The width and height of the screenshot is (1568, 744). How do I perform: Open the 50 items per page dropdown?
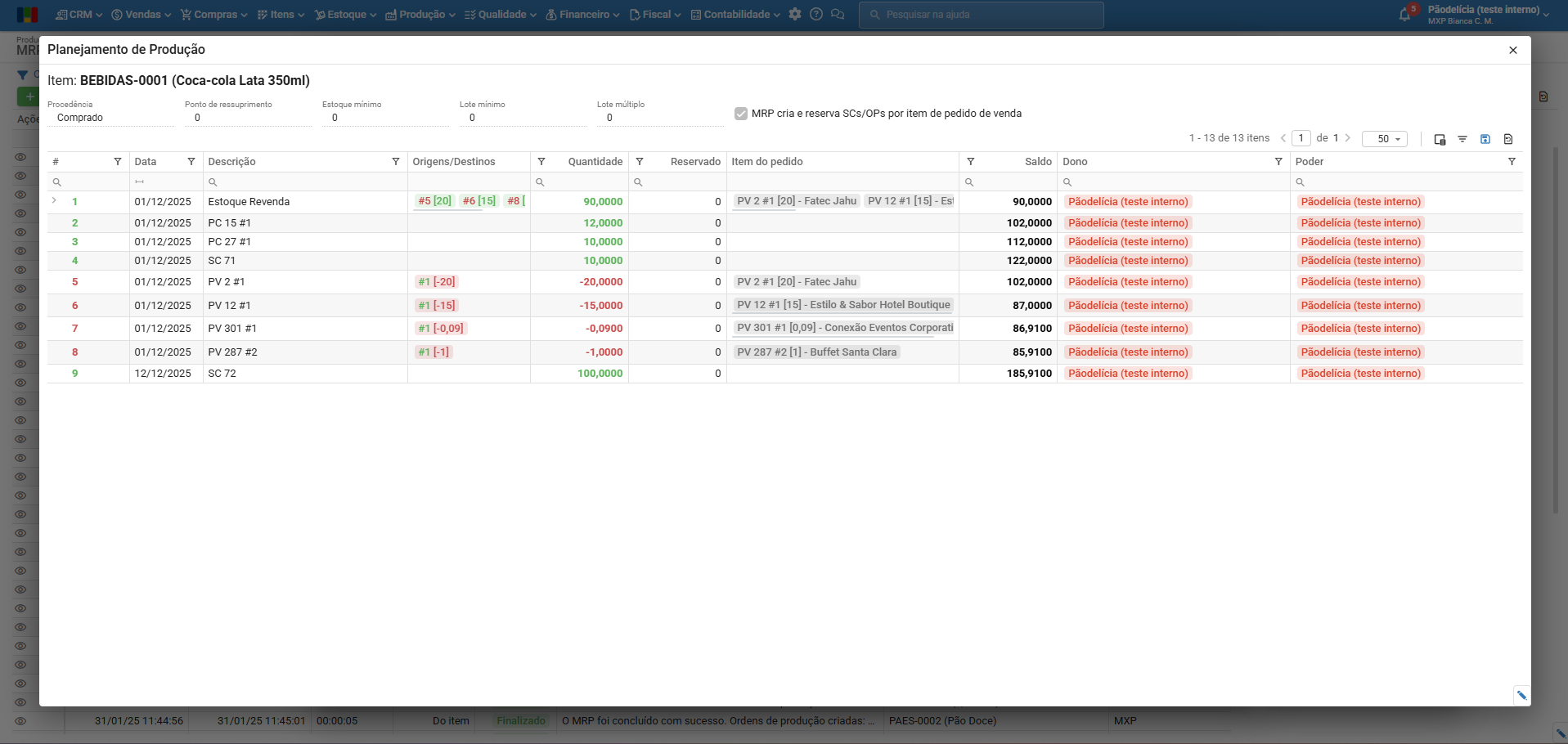[1384, 139]
